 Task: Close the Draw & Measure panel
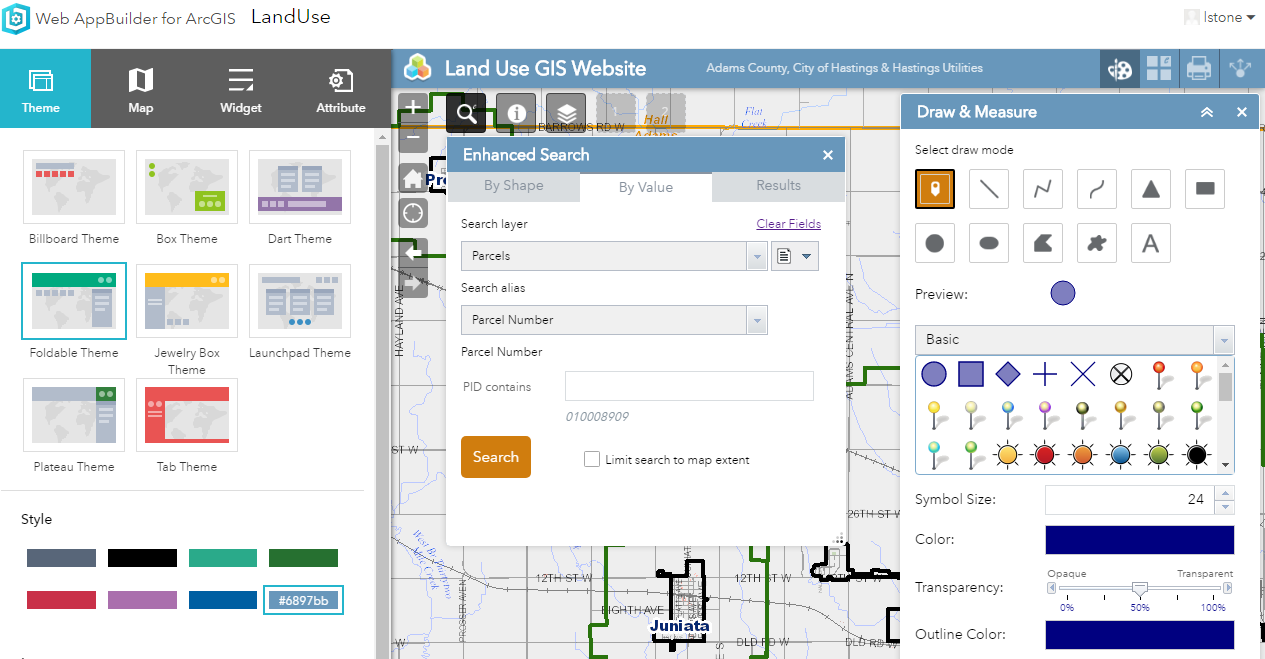point(1242,112)
